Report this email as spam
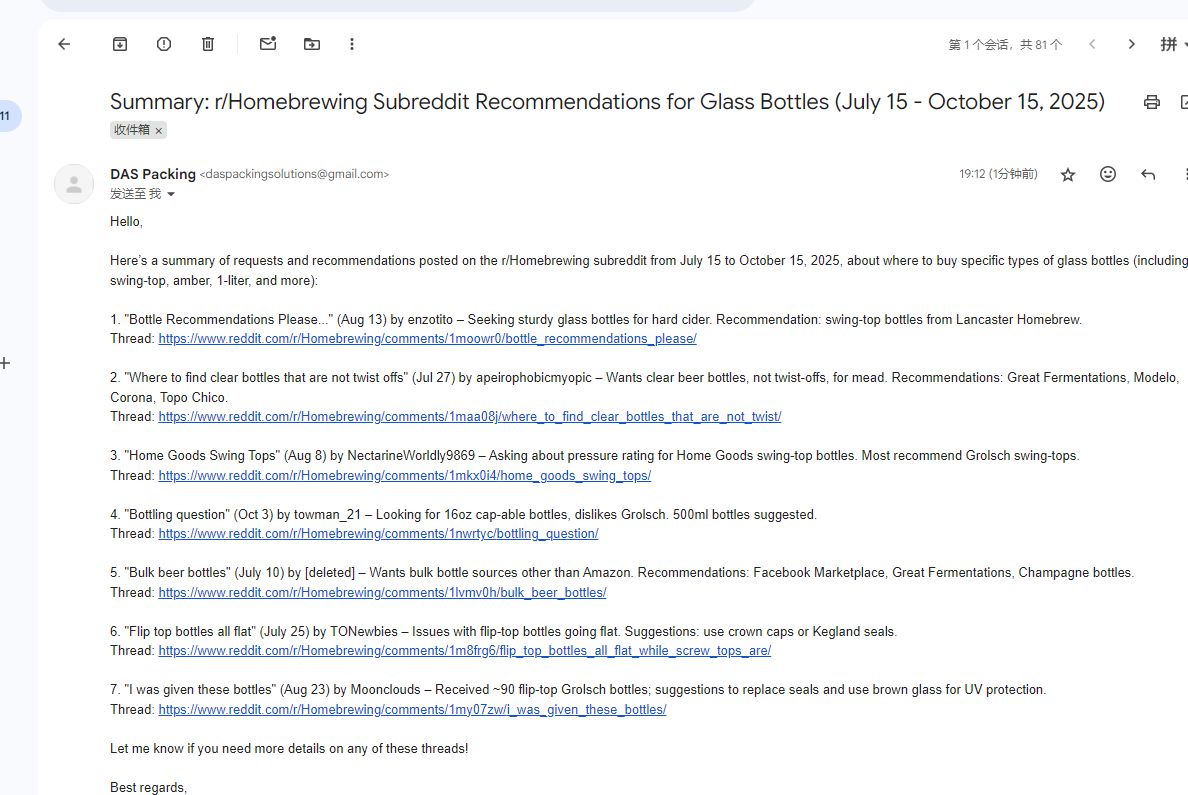 164,44
